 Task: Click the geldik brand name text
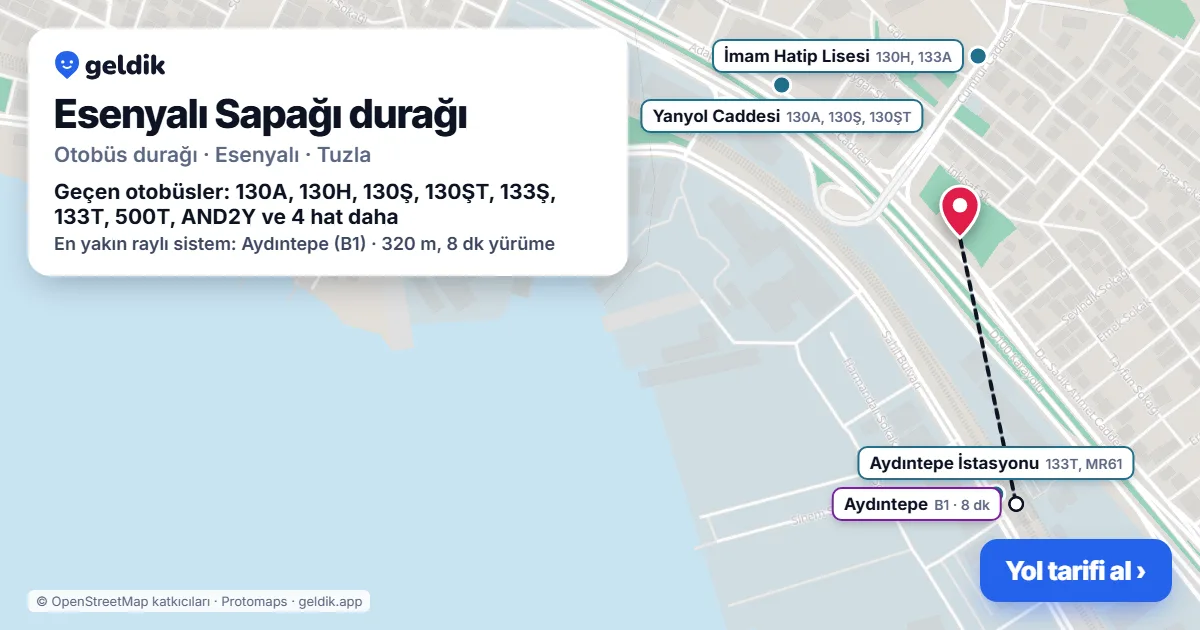(x=125, y=66)
